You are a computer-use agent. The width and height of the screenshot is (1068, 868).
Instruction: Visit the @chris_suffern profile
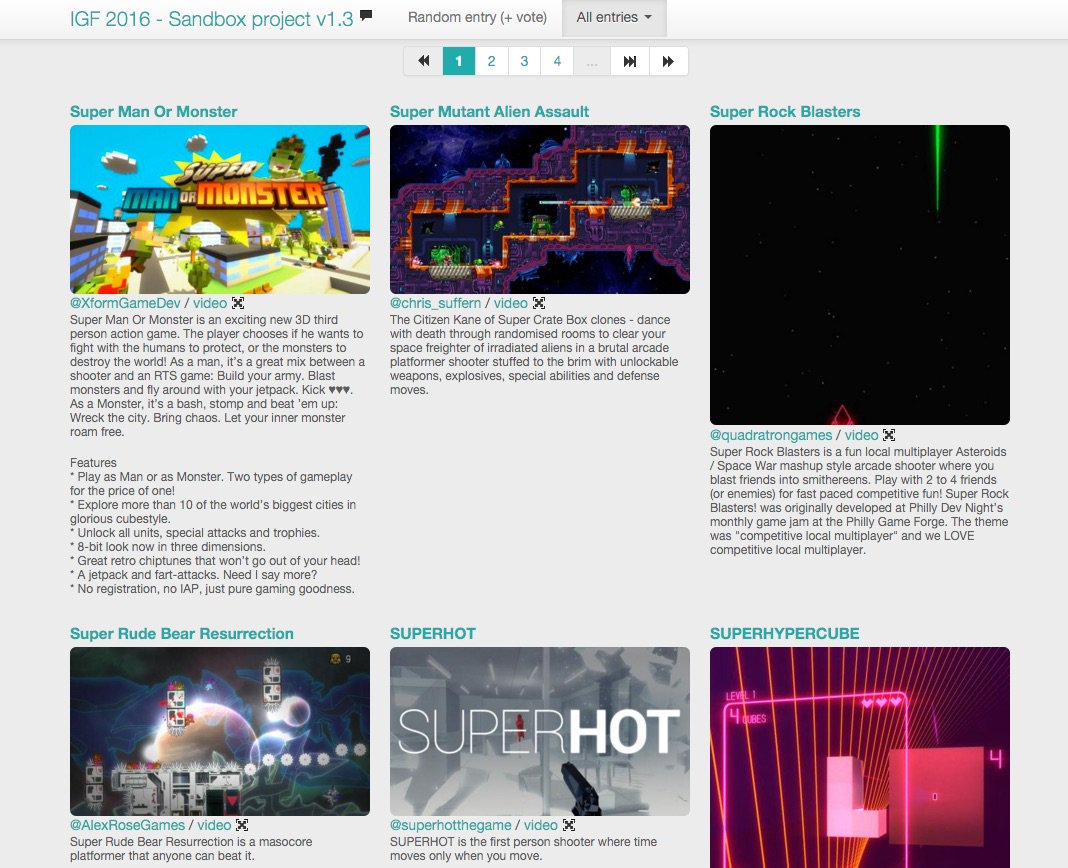(435, 303)
